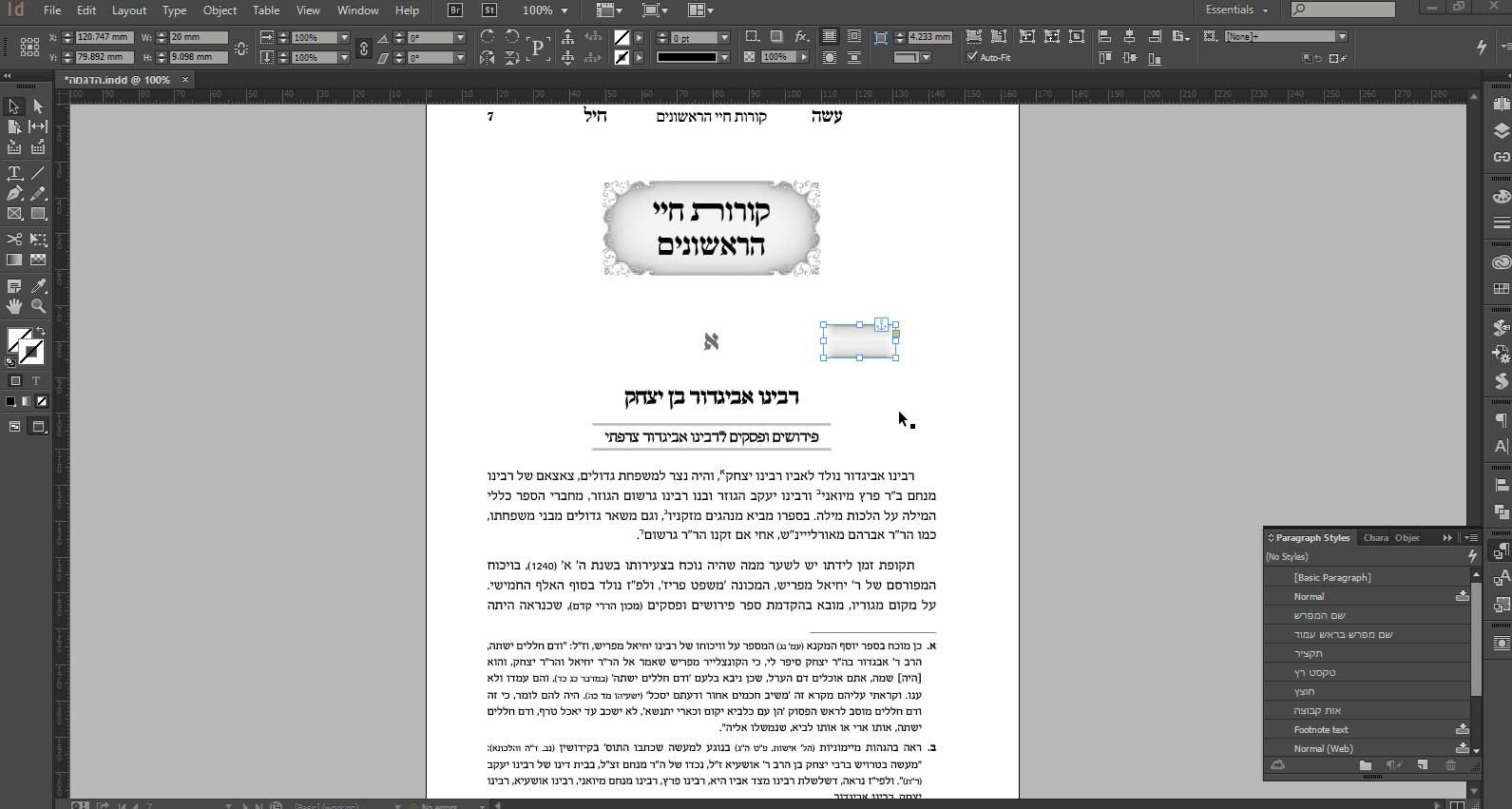Toggle the reference point locator
This screenshot has width=1512, height=809.
click(29, 47)
